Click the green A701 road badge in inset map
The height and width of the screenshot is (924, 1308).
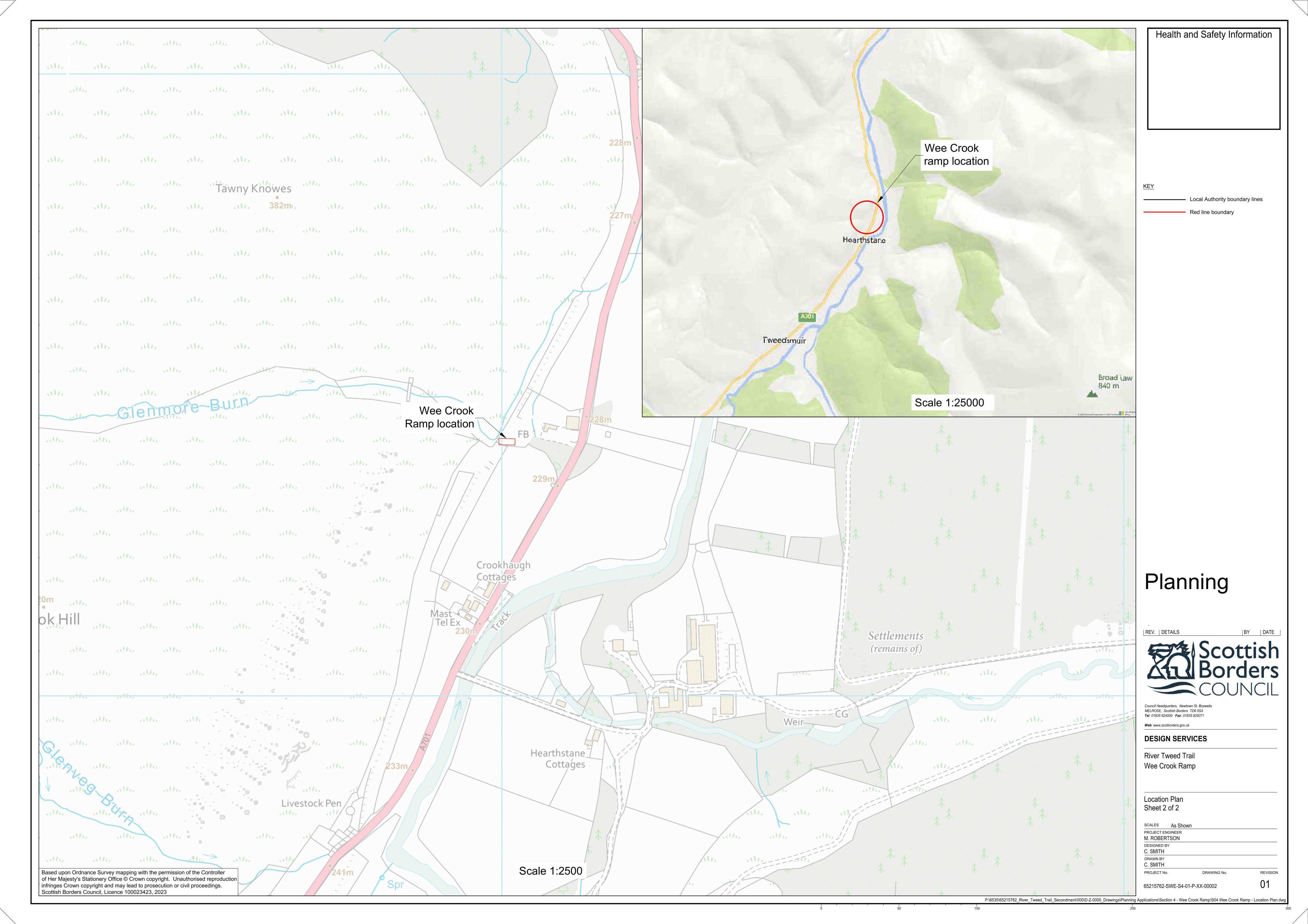pos(807,317)
